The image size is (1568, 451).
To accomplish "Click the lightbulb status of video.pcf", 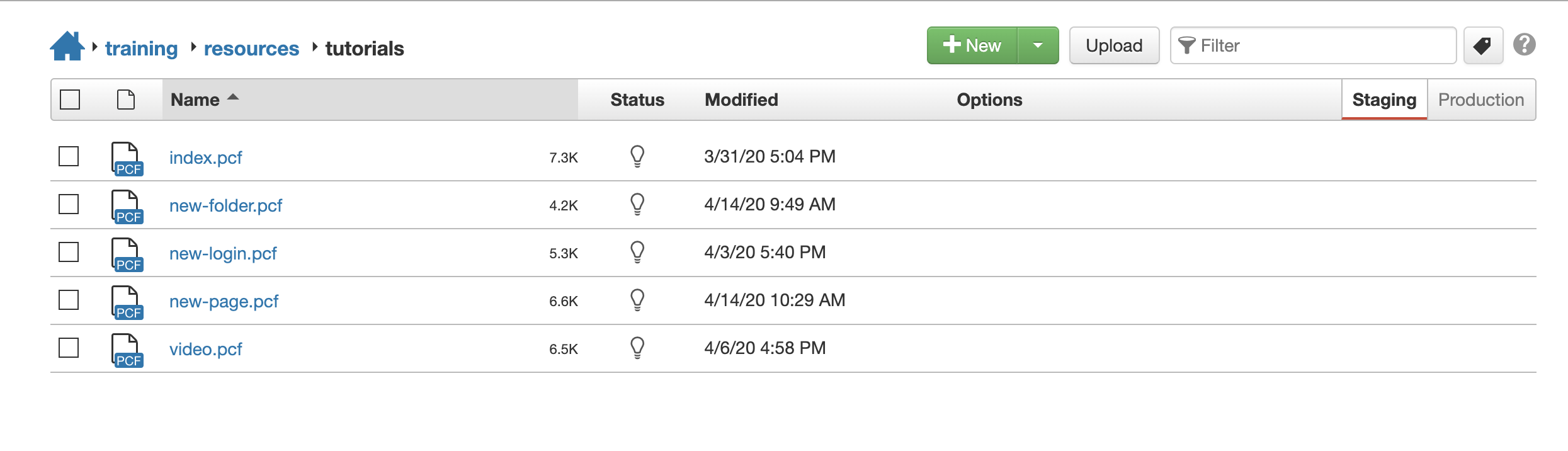I will coord(637,348).
